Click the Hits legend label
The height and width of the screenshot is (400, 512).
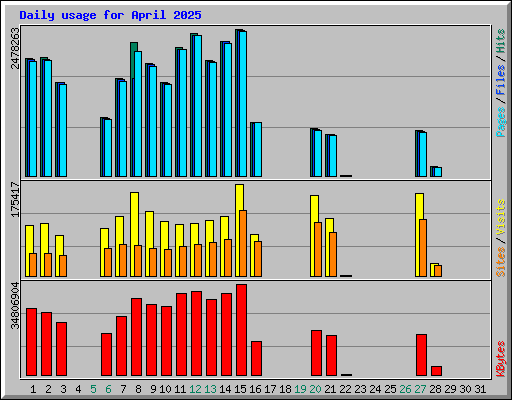point(501,41)
